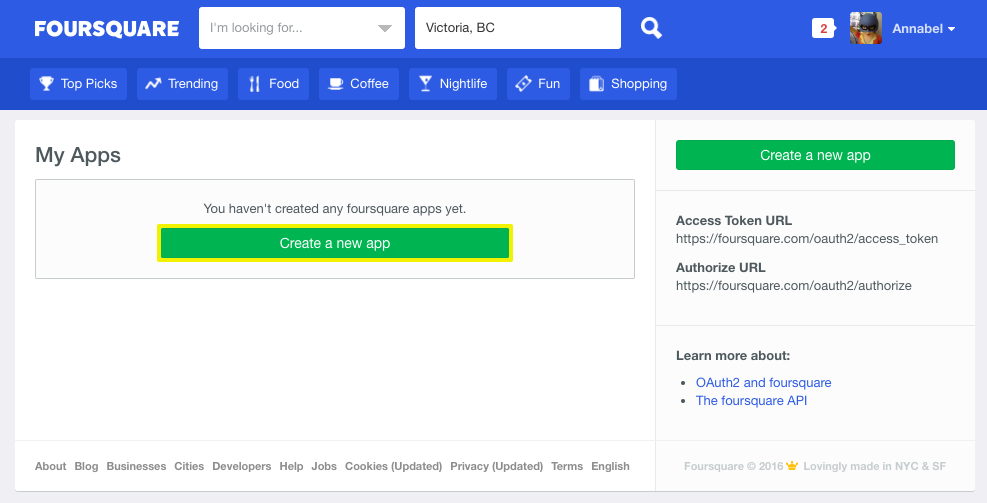Click the Foursquare logo
This screenshot has height=503, width=987.
coord(106,28)
